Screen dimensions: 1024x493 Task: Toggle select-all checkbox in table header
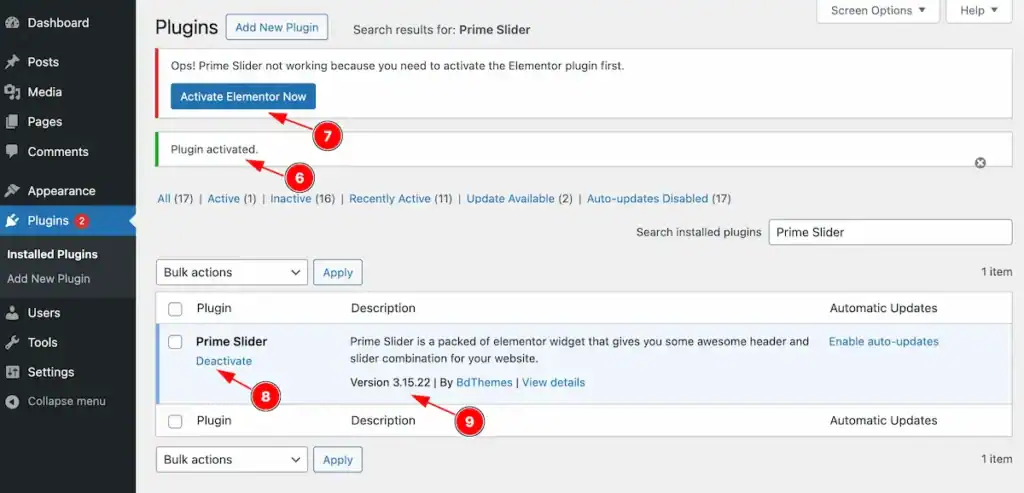tap(175, 309)
